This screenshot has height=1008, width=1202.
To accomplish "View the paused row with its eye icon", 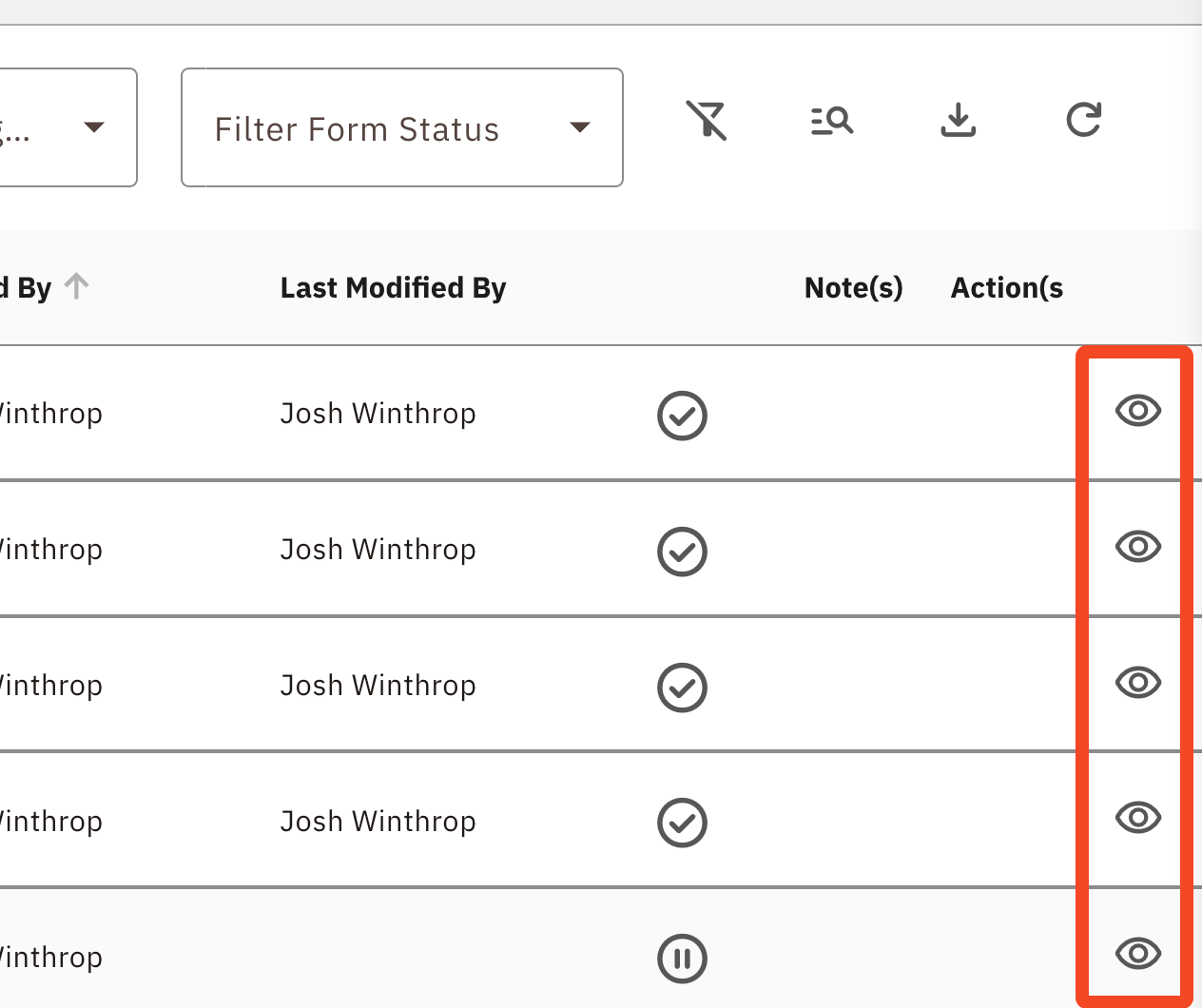I will point(1138,954).
